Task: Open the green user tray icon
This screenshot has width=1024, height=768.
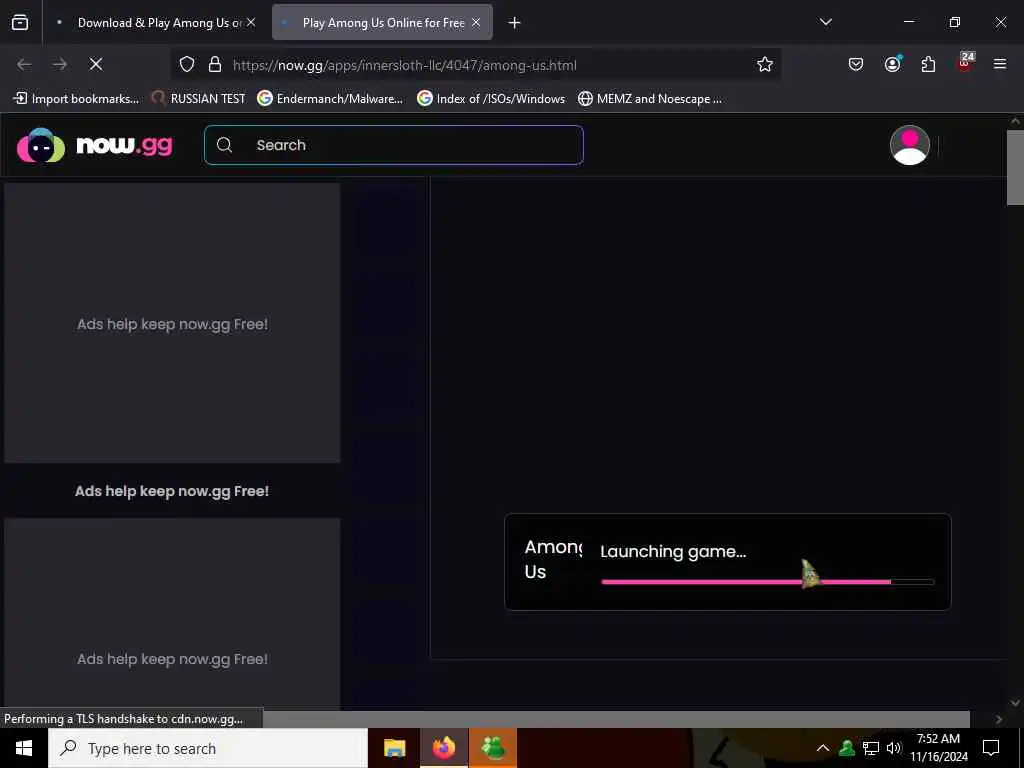Action: (x=847, y=748)
